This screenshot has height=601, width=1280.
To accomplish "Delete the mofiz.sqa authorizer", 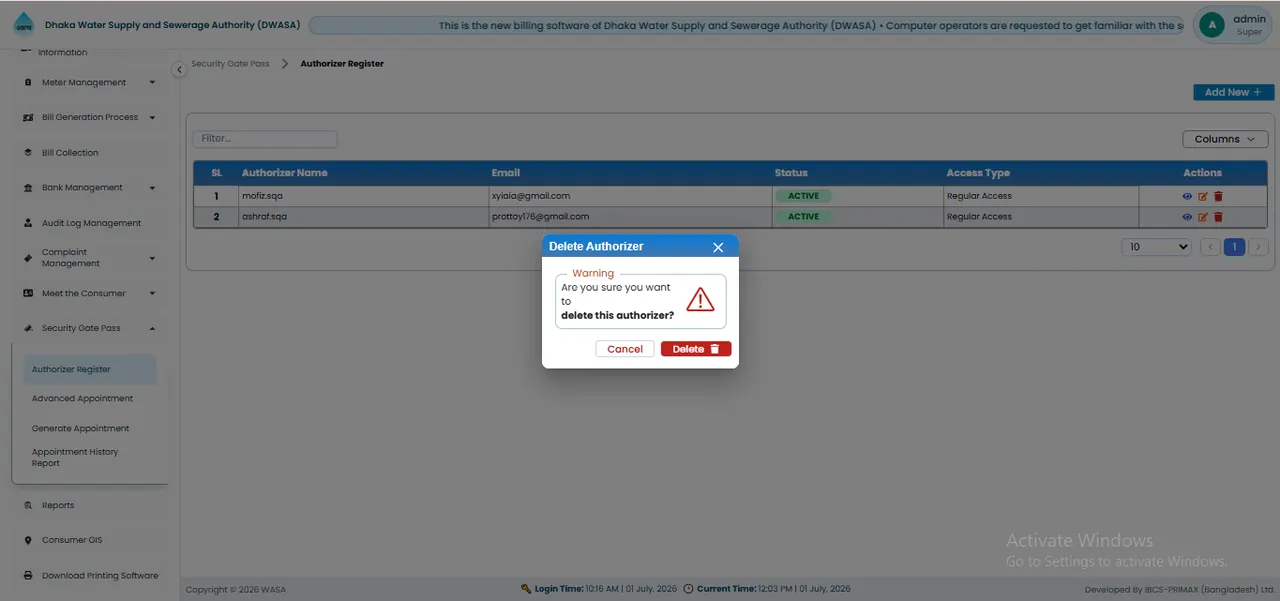I will point(1218,196).
